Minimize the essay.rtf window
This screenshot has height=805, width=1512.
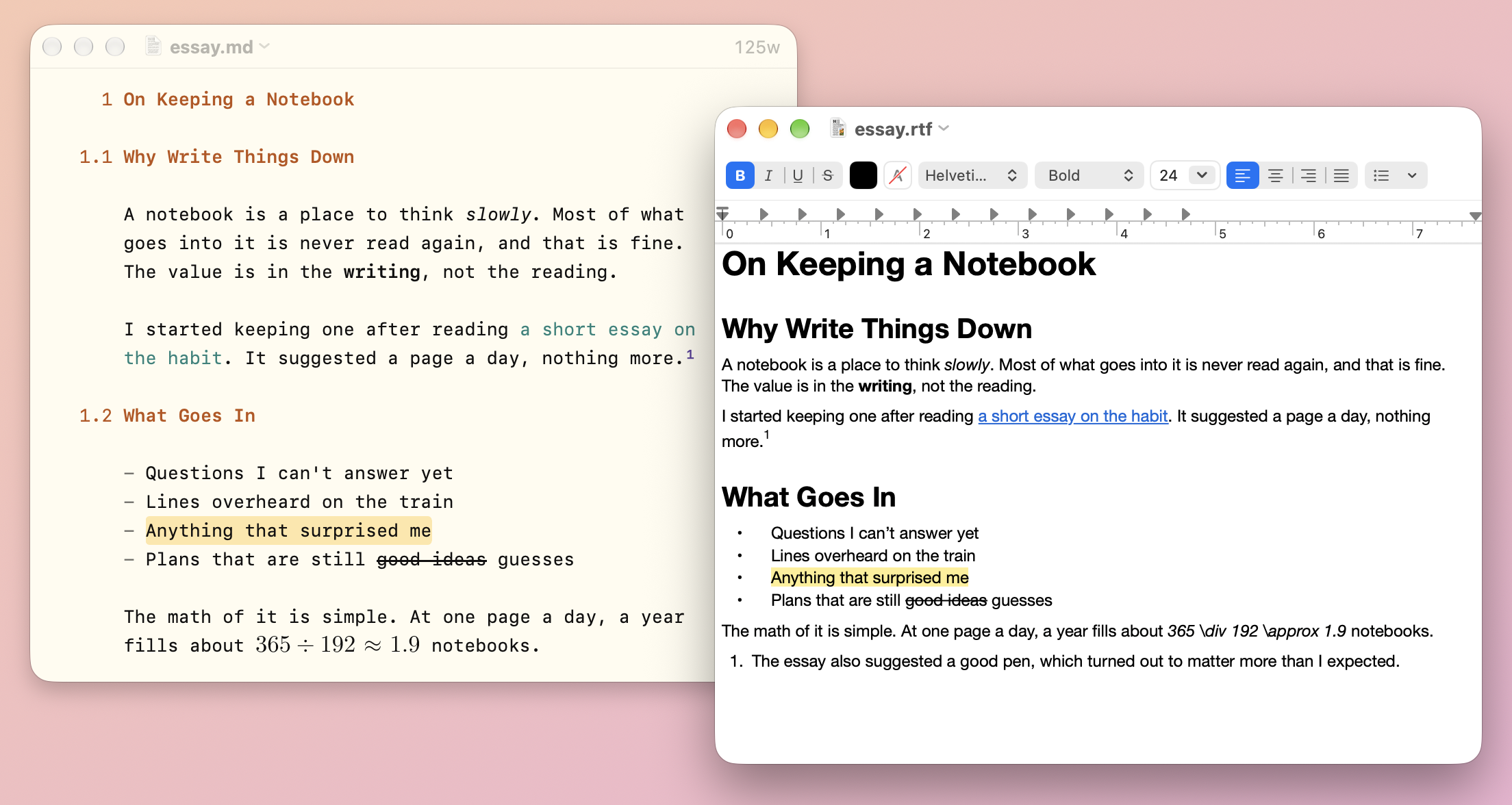[768, 129]
